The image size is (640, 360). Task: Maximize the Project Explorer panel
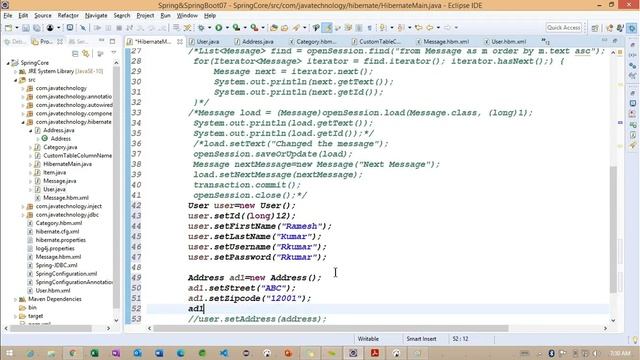pos(112,41)
